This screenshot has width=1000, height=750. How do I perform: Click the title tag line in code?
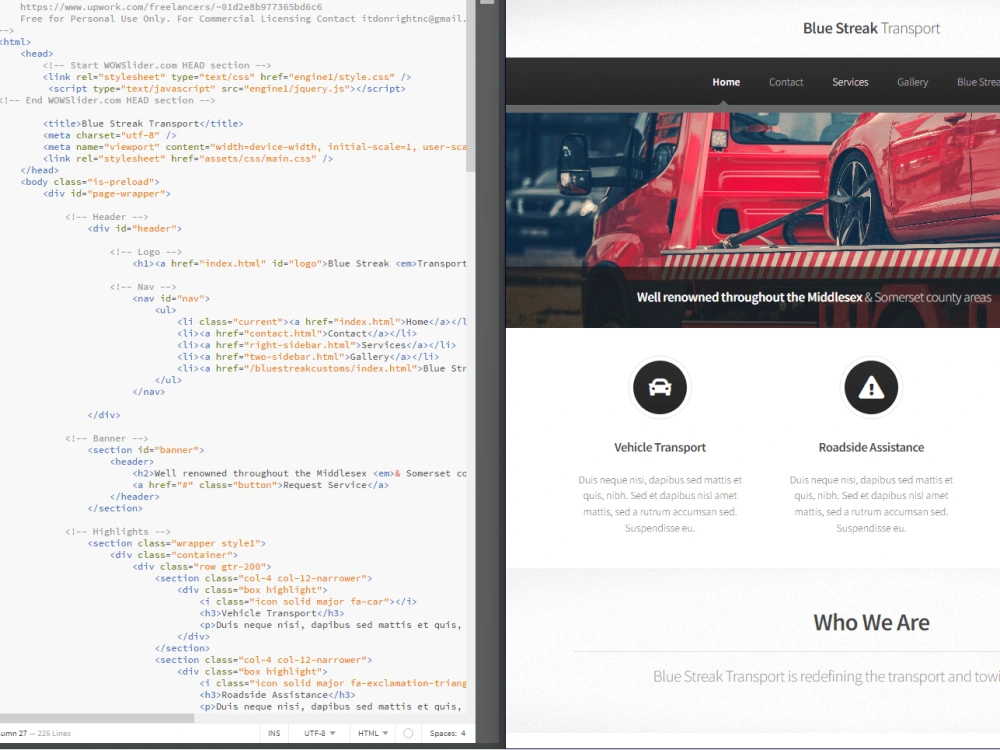[143, 124]
